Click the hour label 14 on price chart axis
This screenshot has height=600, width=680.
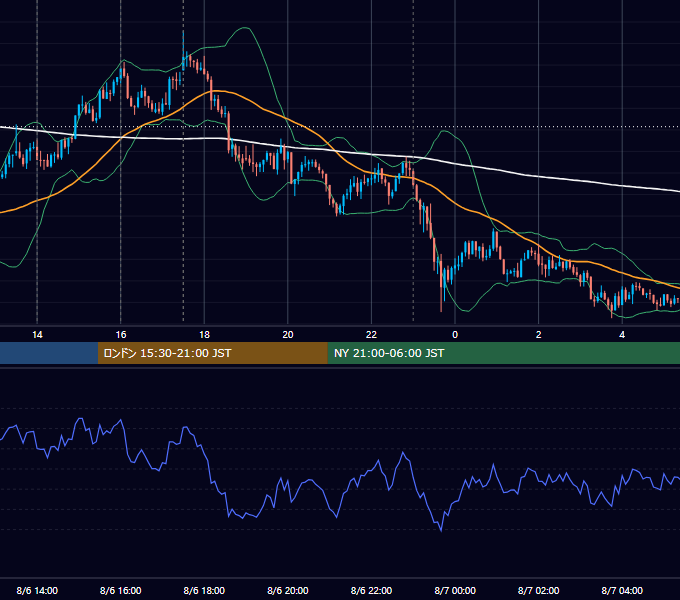37,335
